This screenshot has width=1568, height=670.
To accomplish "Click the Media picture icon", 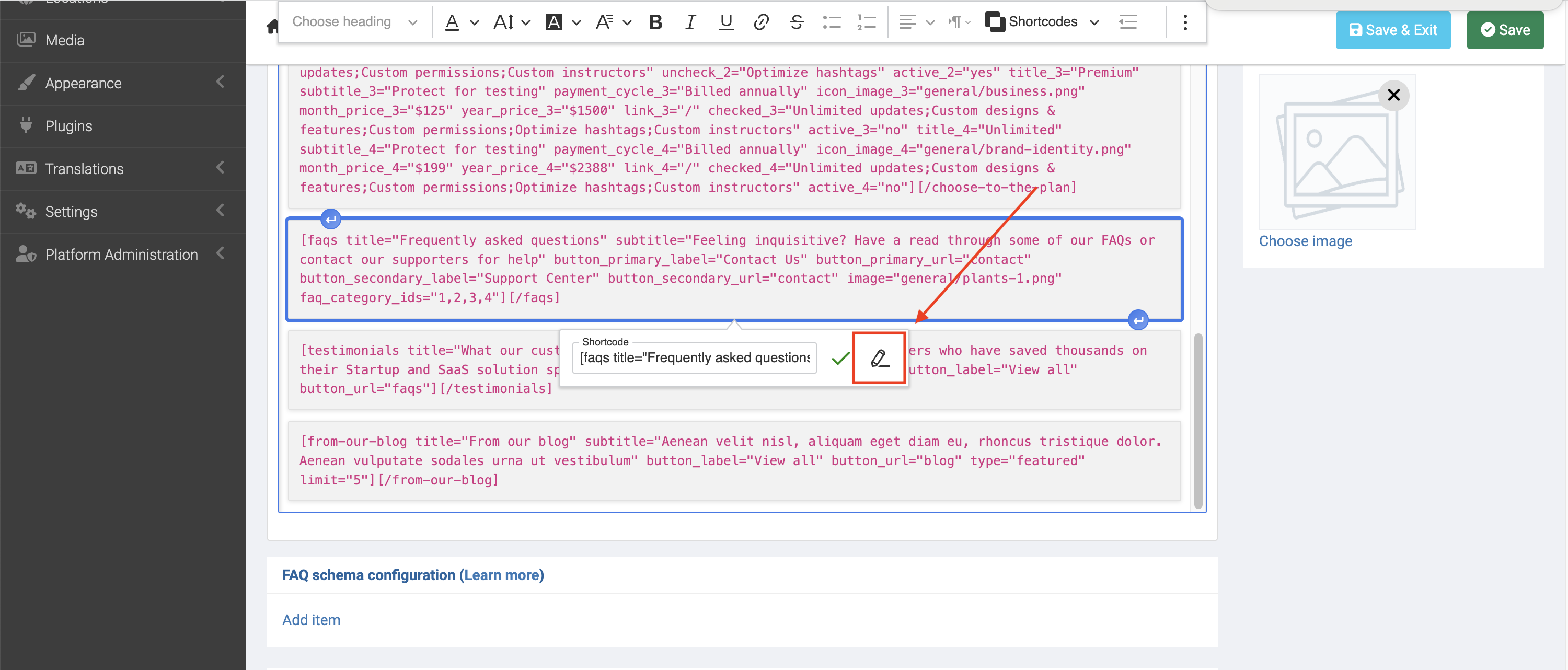I will 26,40.
